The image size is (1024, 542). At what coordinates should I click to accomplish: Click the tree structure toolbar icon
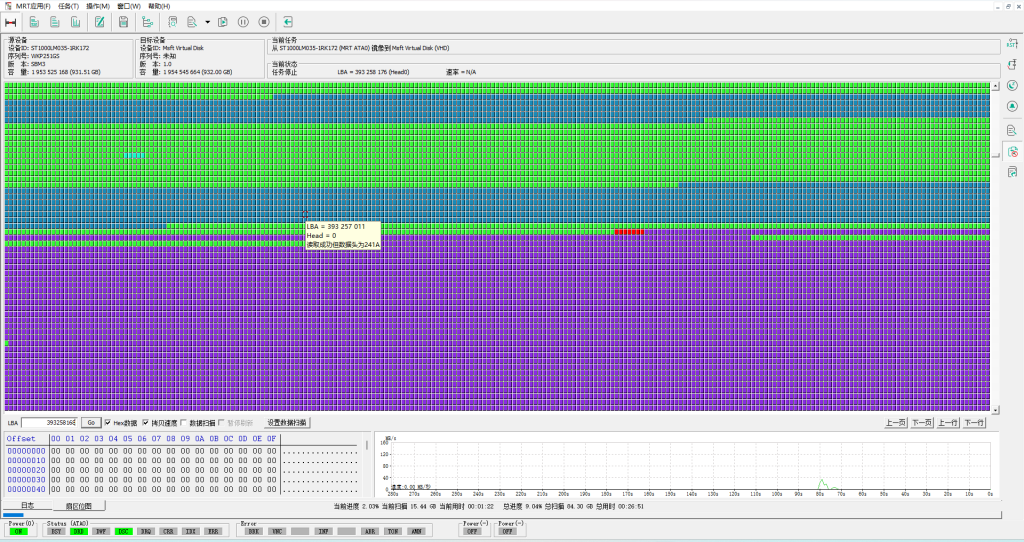tap(148, 22)
